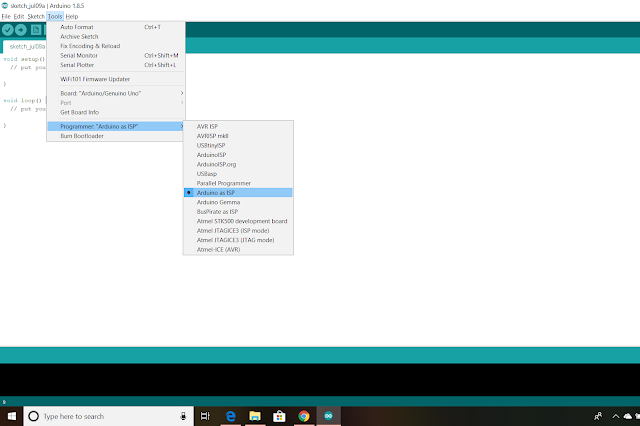Select Atmel JTAGICE3 (ISP mode)
640x426 pixels.
click(238, 231)
